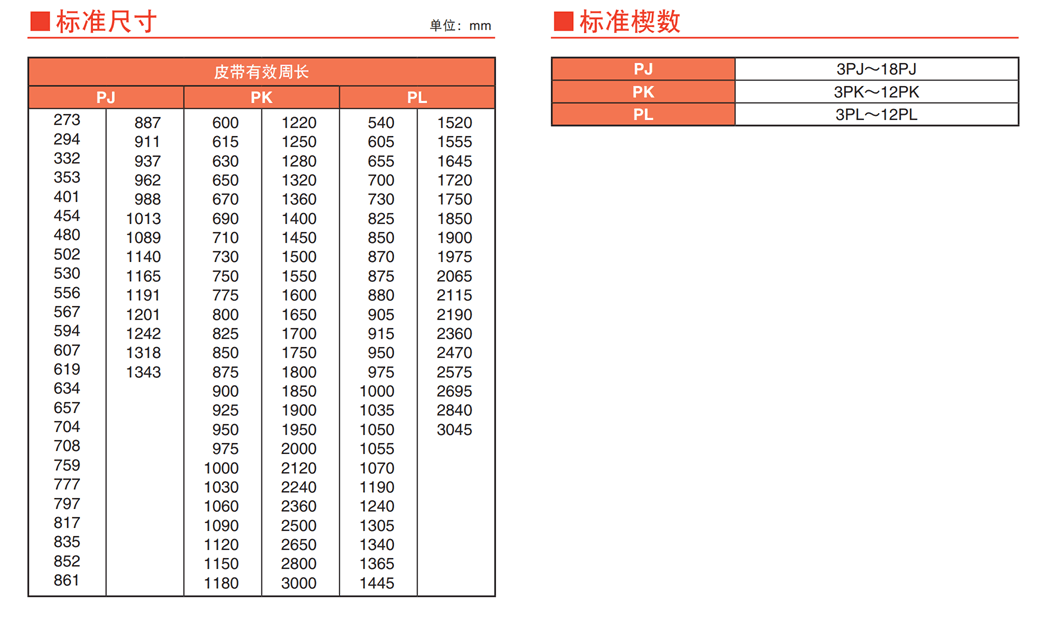This screenshot has width=1061, height=619.
Task: Click the PJ length value 777
Action: click(67, 484)
